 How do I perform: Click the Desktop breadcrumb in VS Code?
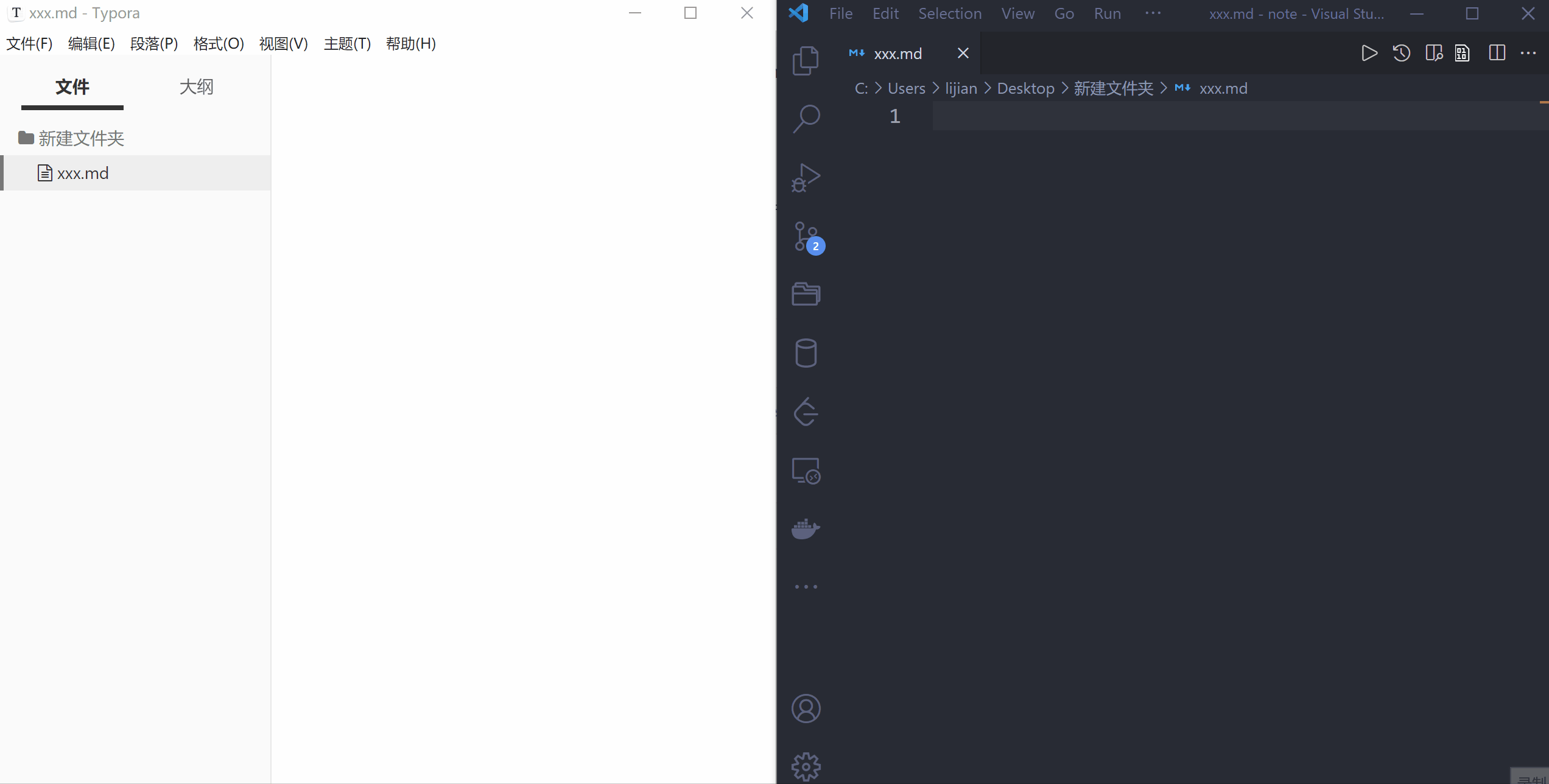pos(1026,88)
